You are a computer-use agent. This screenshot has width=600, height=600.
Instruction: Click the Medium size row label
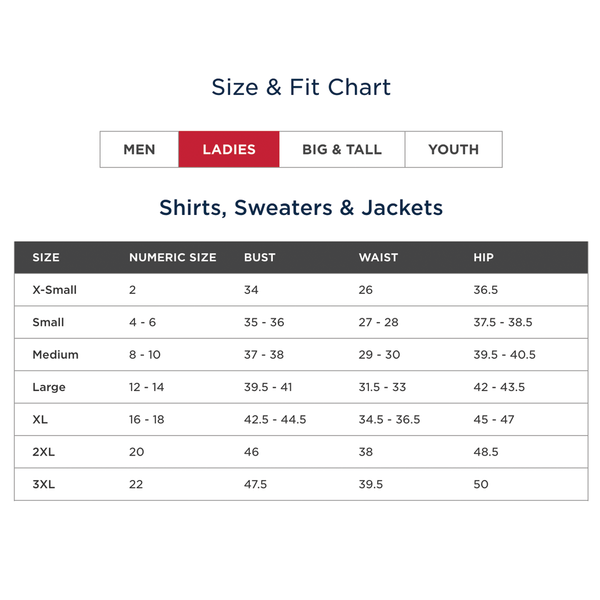55,355
